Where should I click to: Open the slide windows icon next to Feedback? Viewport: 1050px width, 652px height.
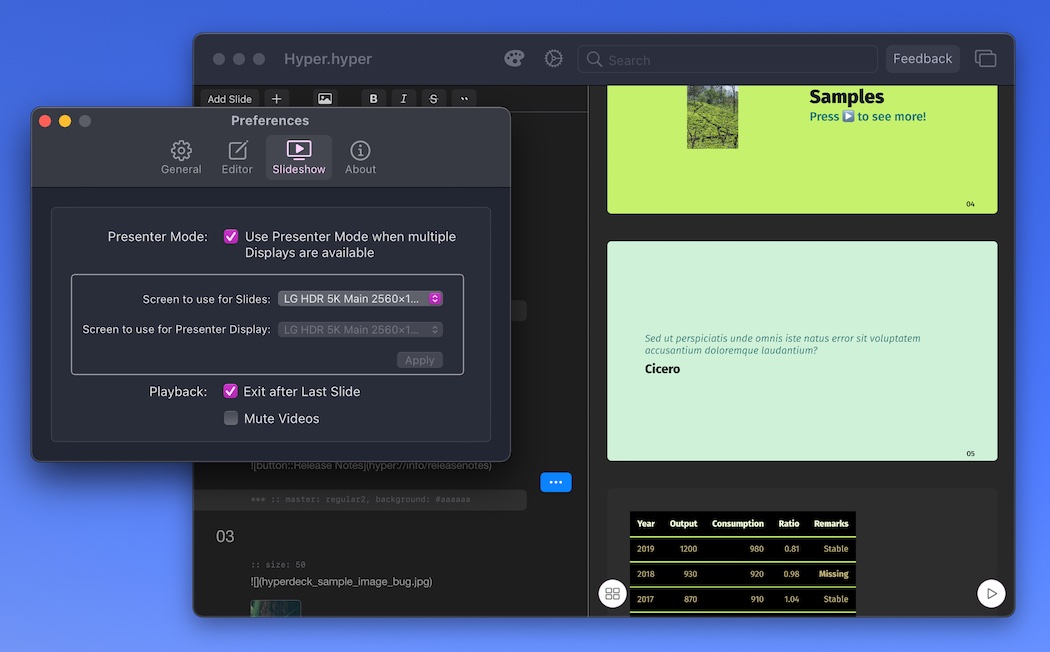(985, 59)
